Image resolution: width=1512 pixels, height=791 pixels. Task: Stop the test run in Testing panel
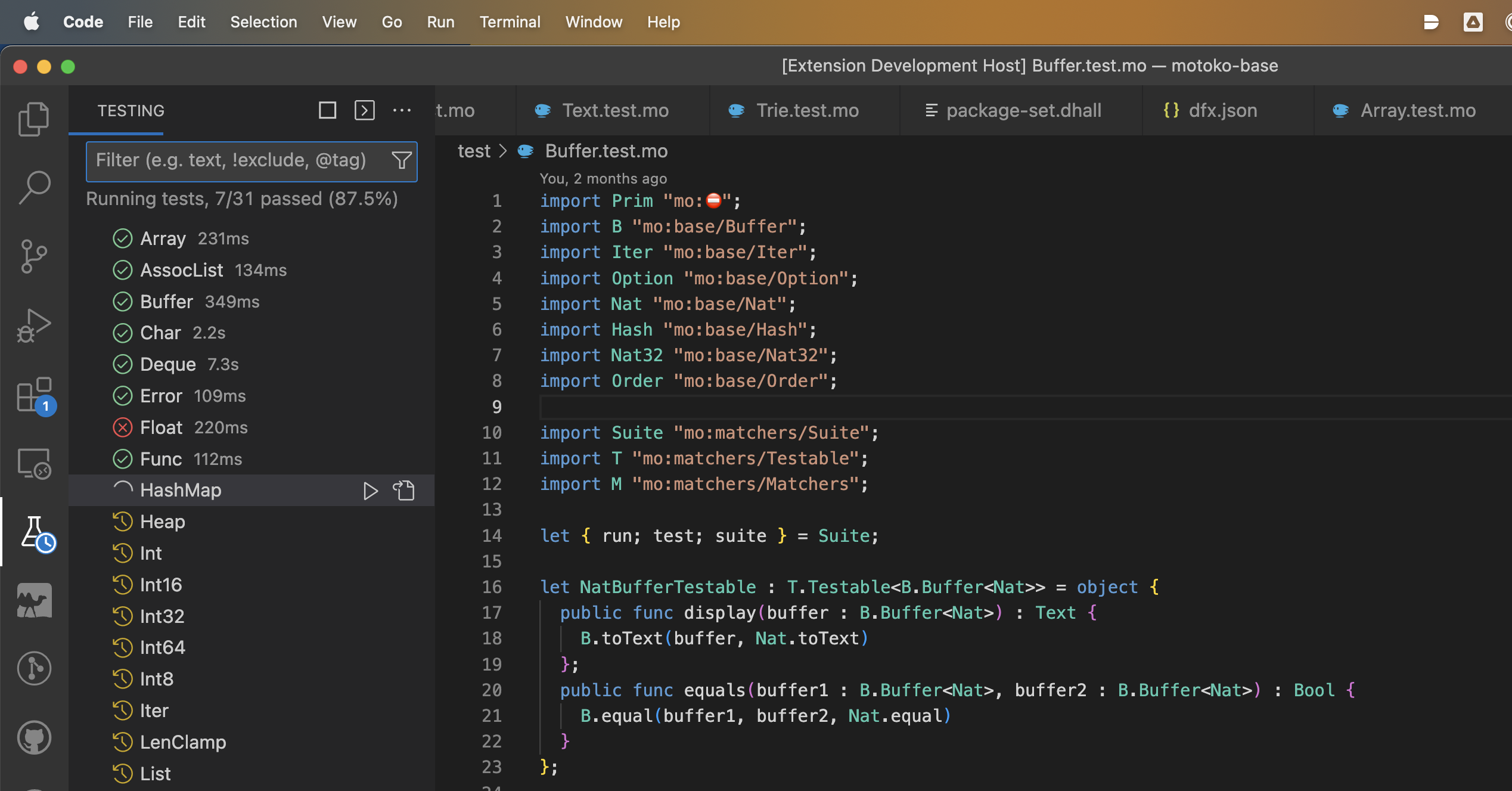(x=327, y=110)
